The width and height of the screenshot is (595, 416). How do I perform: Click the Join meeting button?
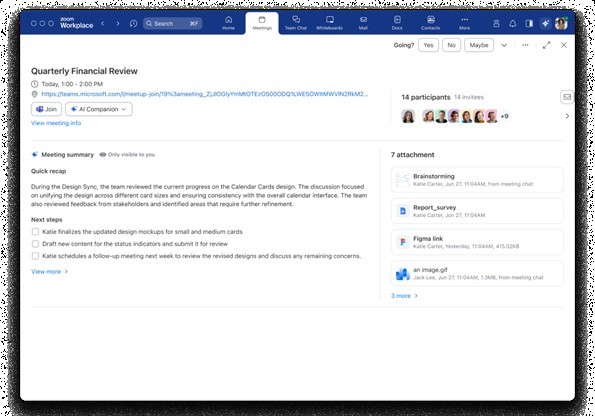pos(46,109)
